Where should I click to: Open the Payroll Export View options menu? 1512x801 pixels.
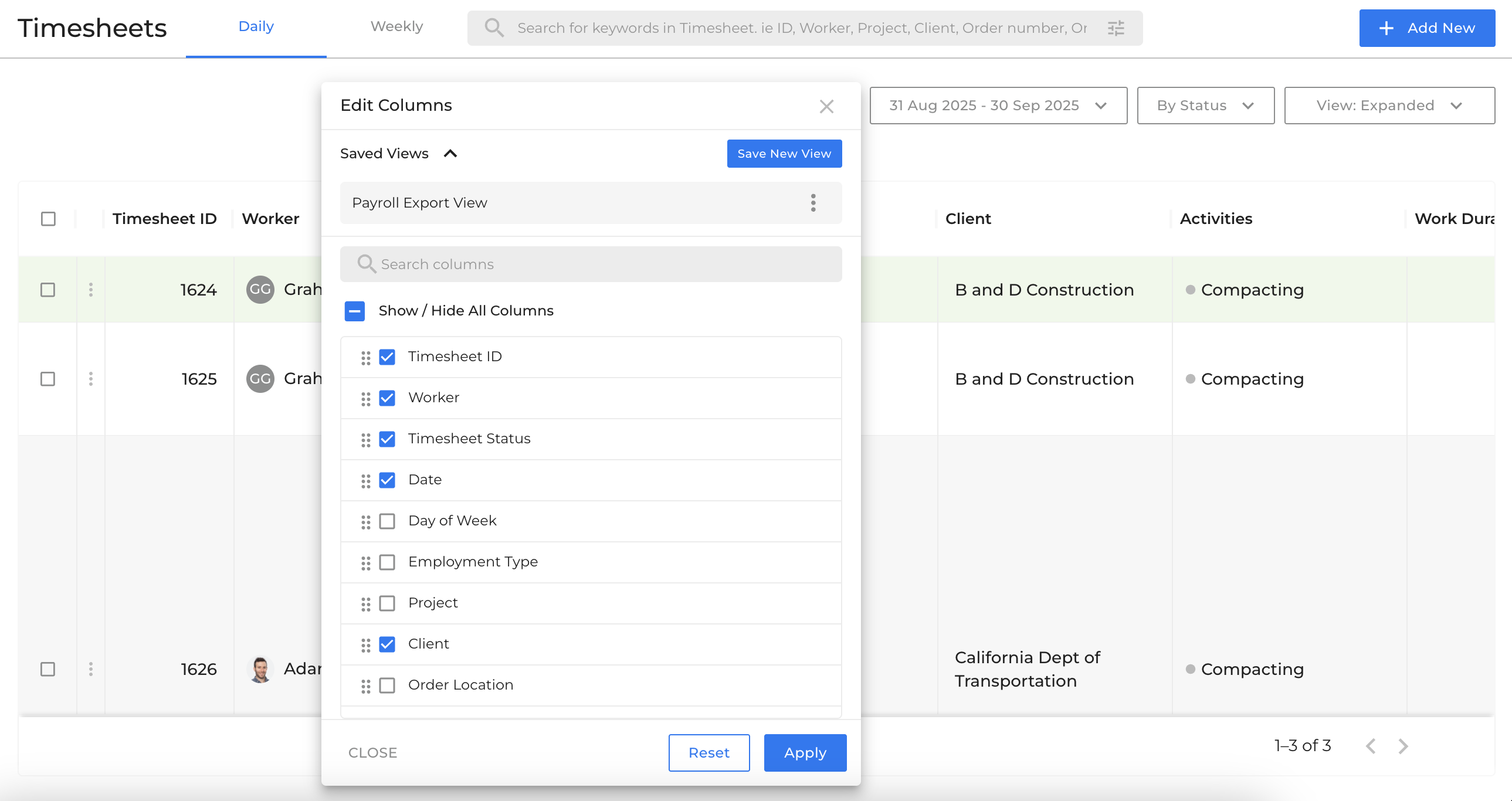813,202
